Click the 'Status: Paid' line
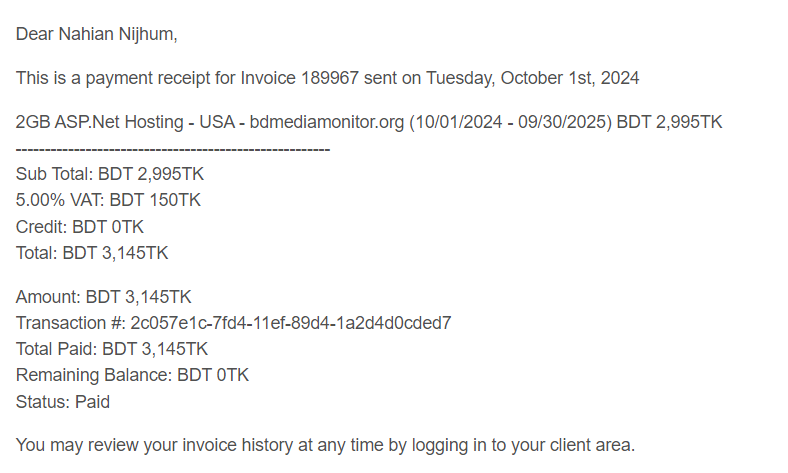The height and width of the screenshot is (473, 788). tap(63, 402)
